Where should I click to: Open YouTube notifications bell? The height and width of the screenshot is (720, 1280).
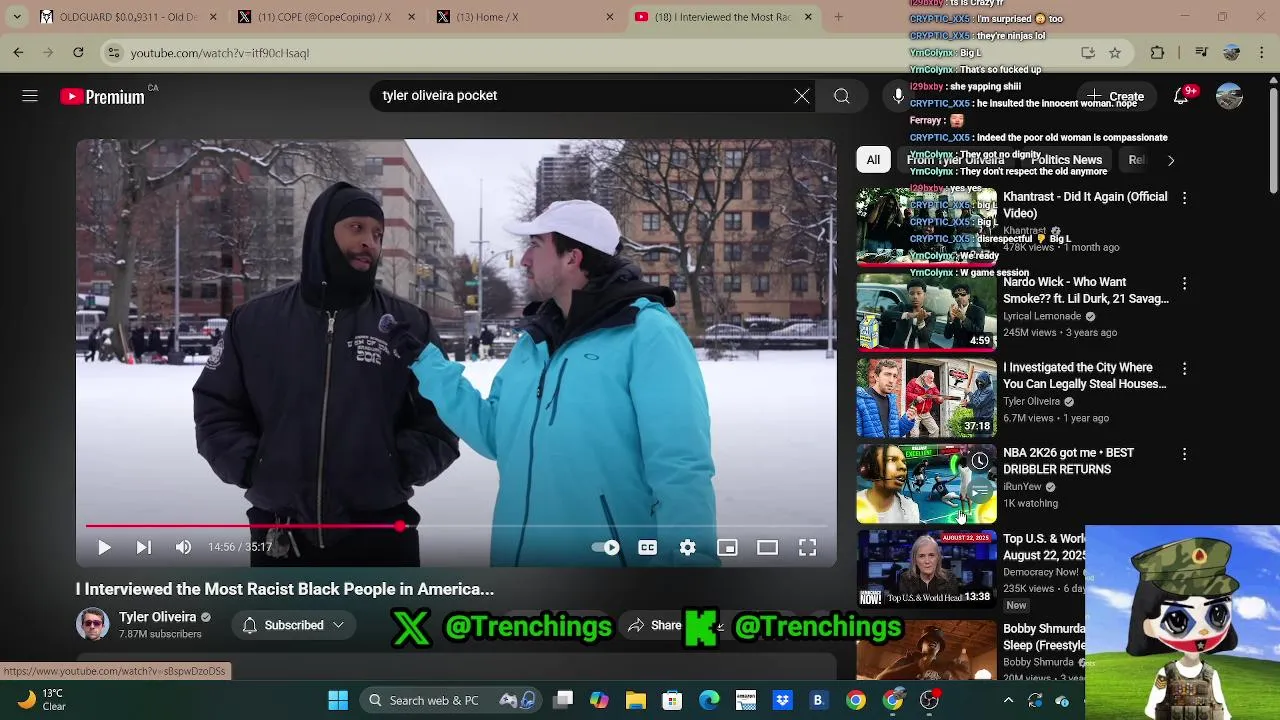point(1182,96)
